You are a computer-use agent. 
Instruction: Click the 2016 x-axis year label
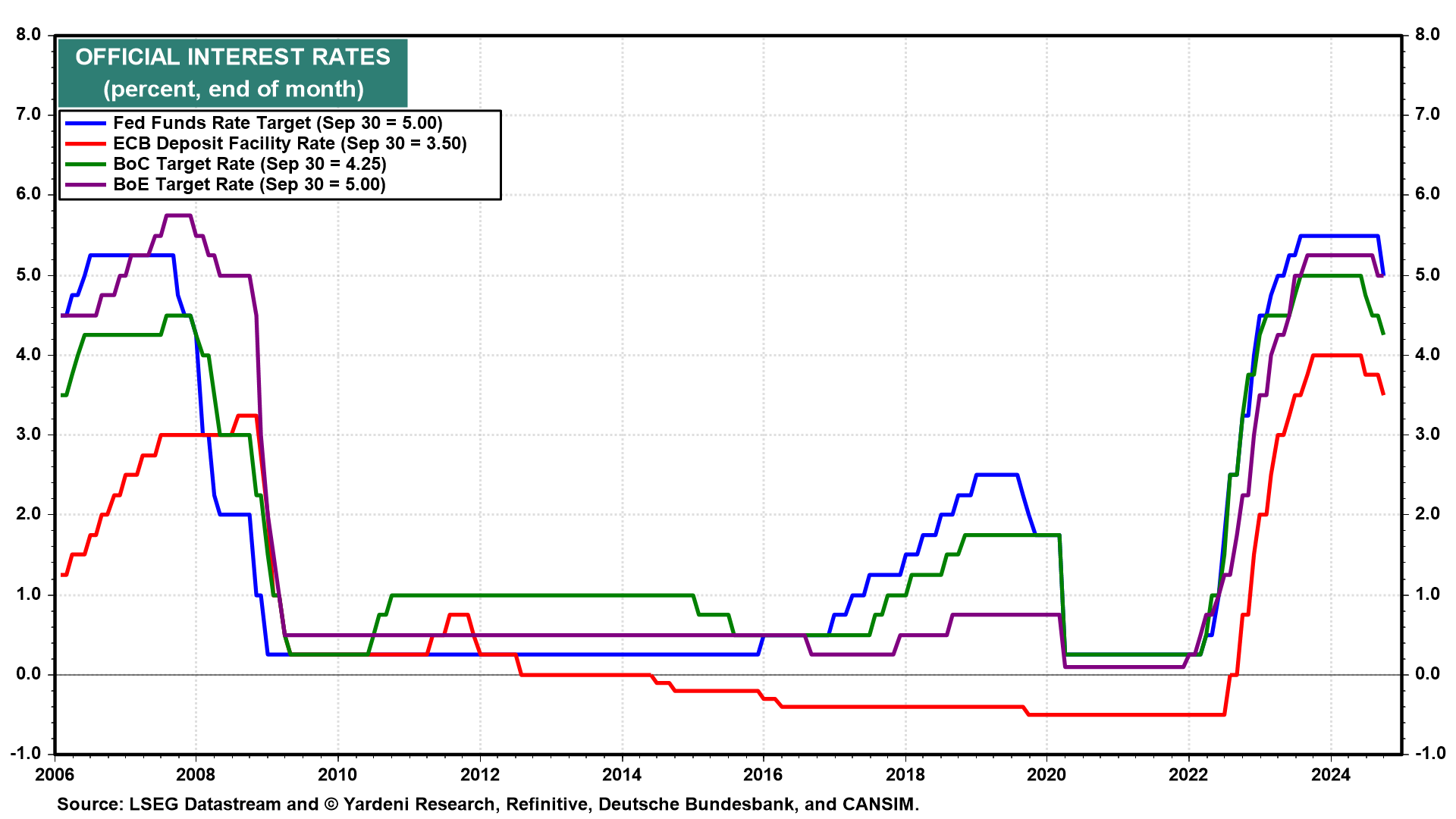pos(763,774)
